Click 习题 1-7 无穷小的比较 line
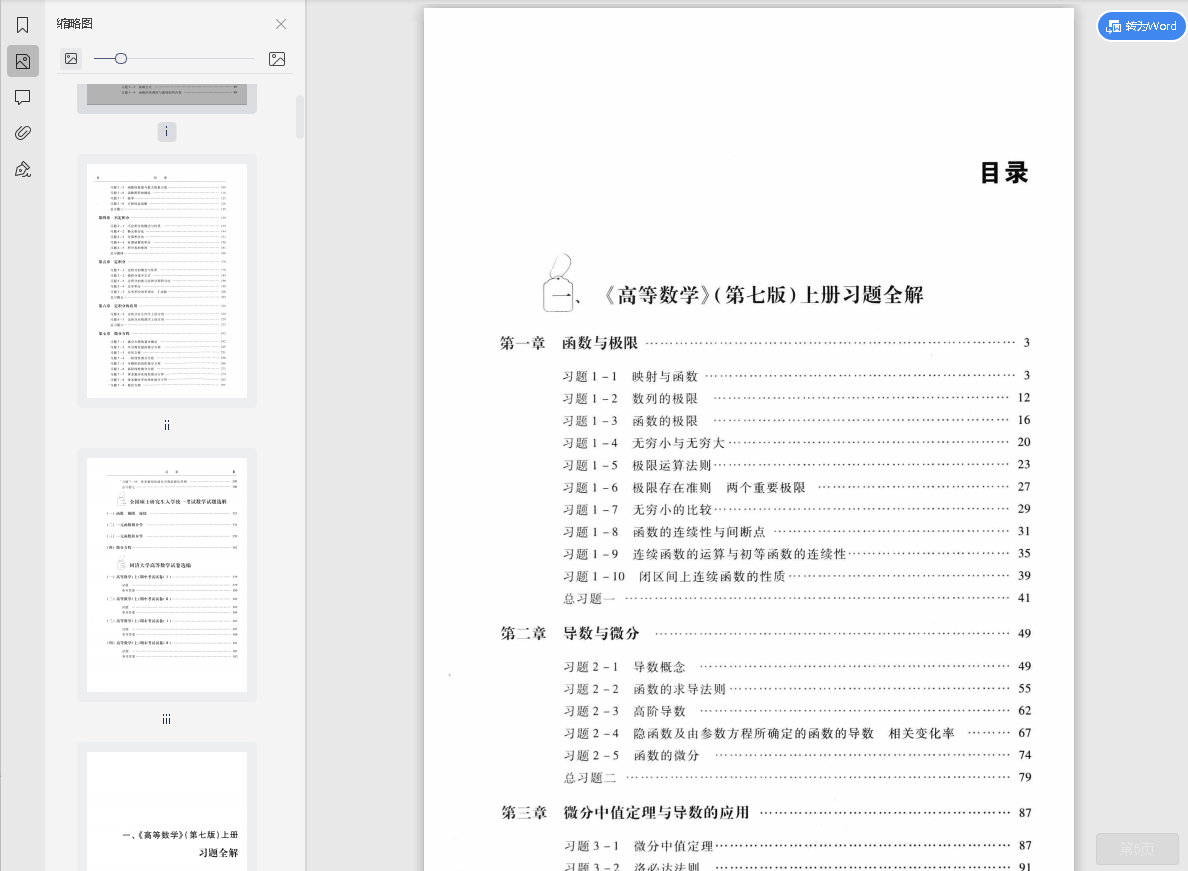 (796, 510)
